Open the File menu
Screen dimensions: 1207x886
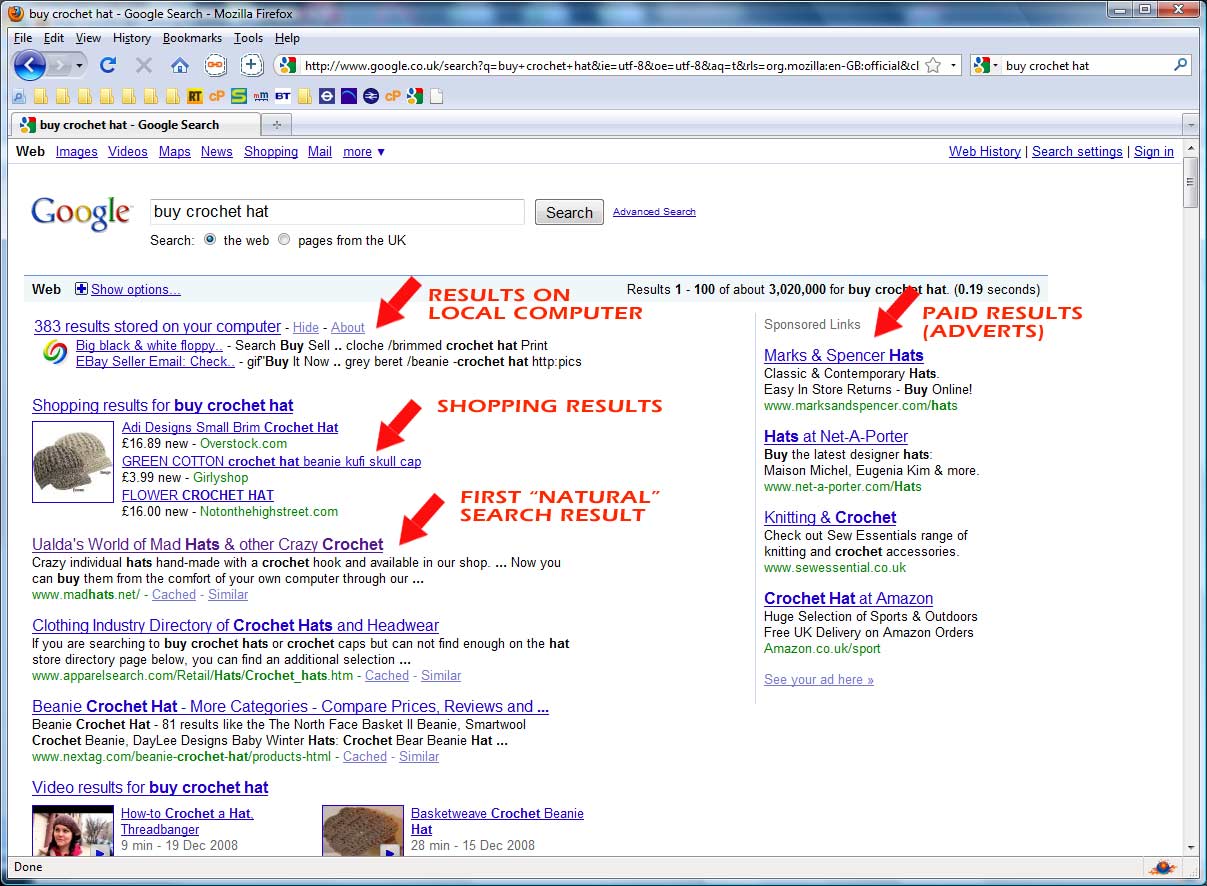(x=23, y=38)
